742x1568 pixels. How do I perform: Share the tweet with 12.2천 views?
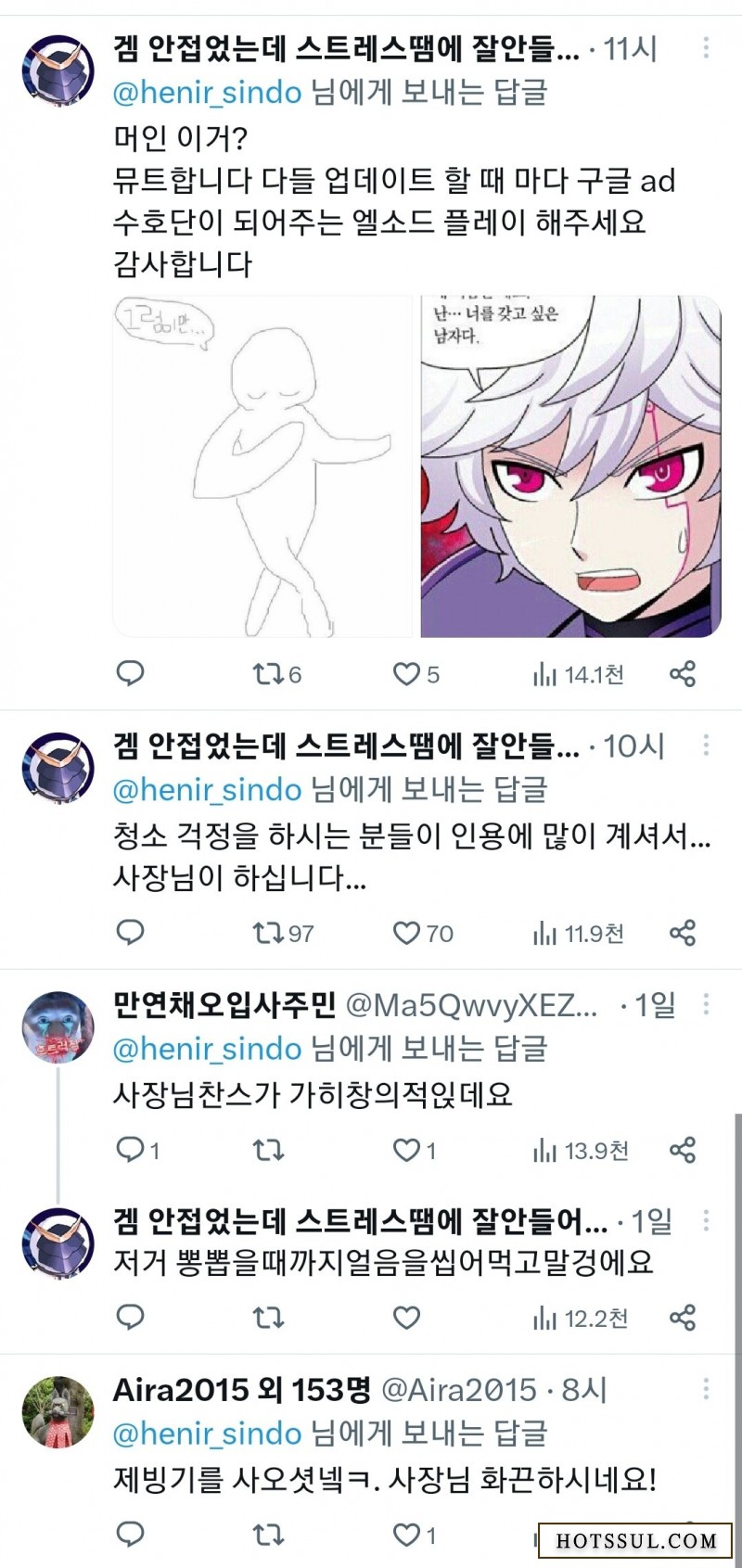[x=683, y=1317]
